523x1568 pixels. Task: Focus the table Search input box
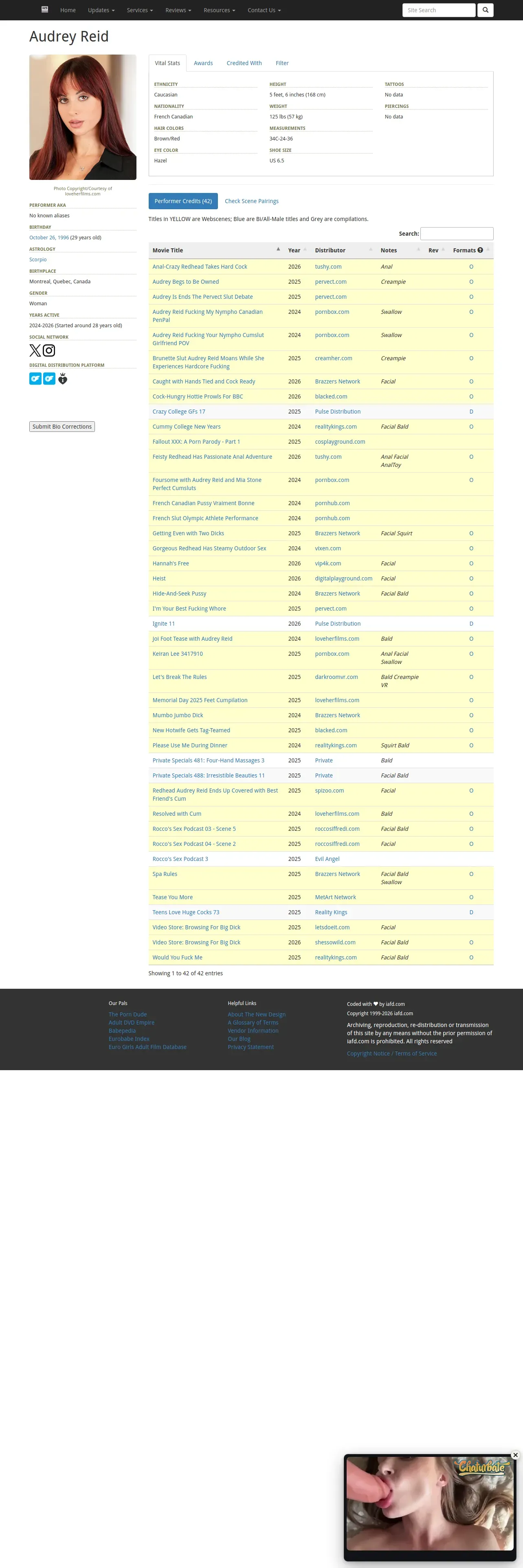(457, 234)
